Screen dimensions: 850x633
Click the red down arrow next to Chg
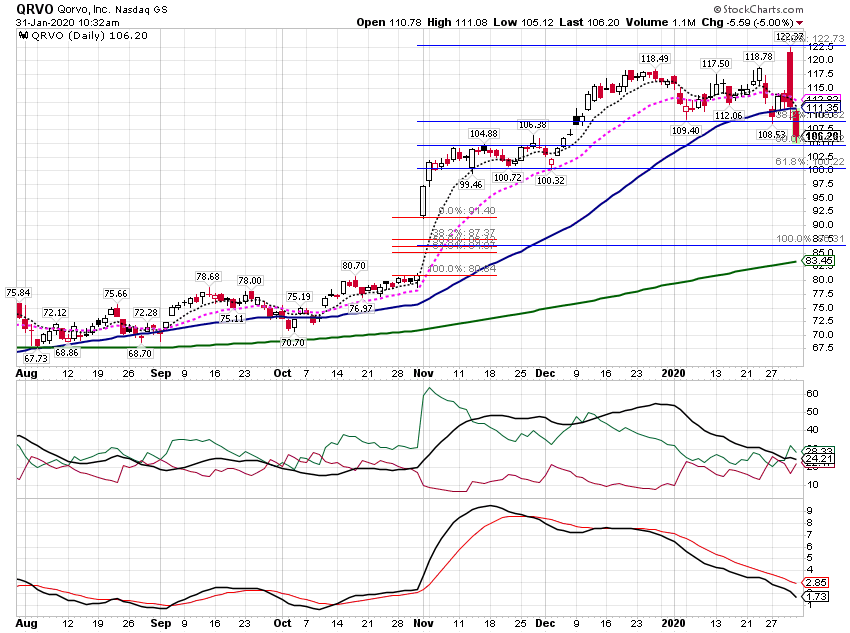point(800,23)
